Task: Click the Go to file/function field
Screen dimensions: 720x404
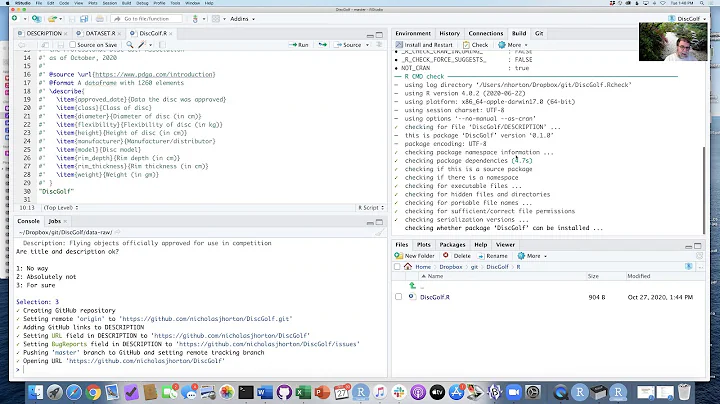Action: 147,19
